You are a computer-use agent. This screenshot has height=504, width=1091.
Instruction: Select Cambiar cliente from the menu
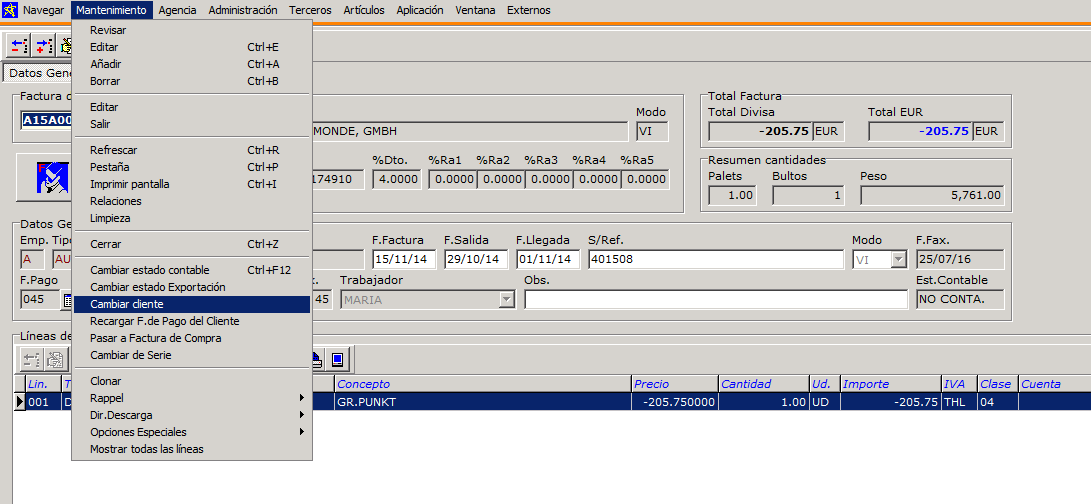[x=127, y=304]
